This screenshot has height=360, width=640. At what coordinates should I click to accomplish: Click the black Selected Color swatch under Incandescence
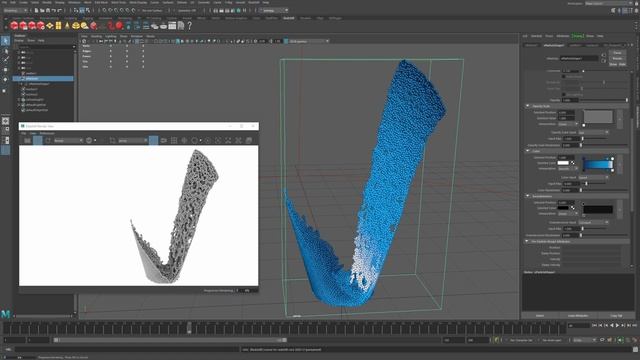click(563, 208)
